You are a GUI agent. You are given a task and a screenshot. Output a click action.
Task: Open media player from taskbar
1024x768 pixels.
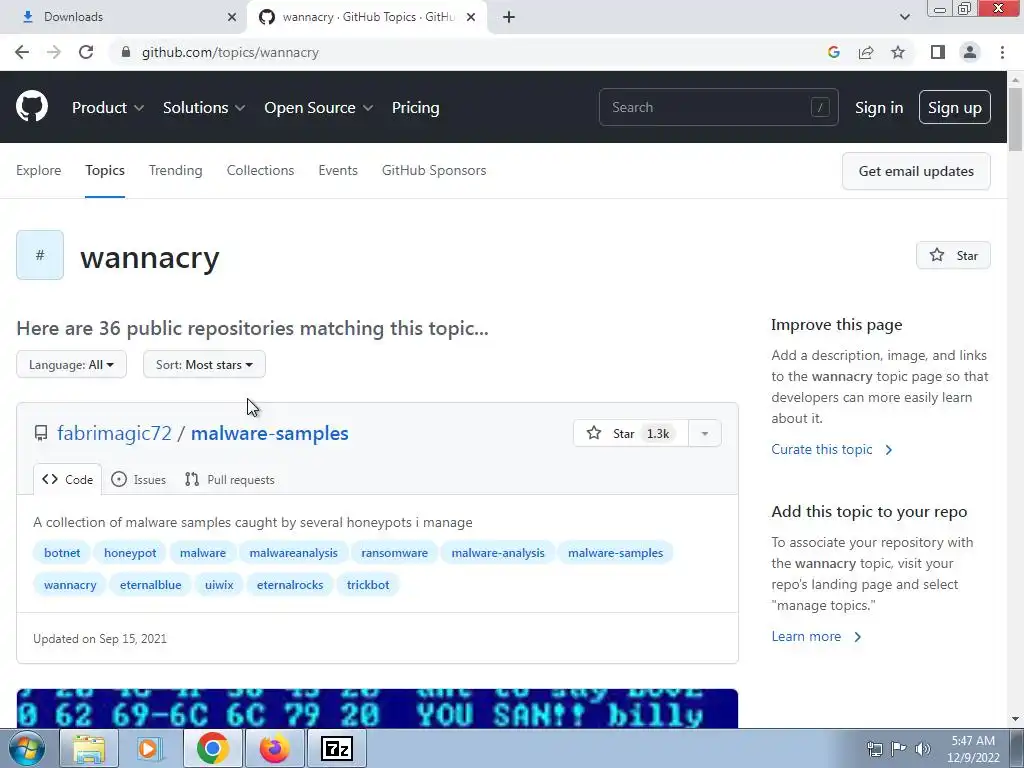click(x=150, y=748)
